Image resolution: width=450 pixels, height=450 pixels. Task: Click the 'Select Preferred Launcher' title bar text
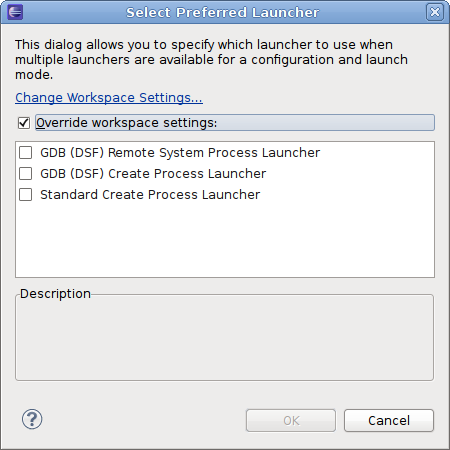coord(222,12)
